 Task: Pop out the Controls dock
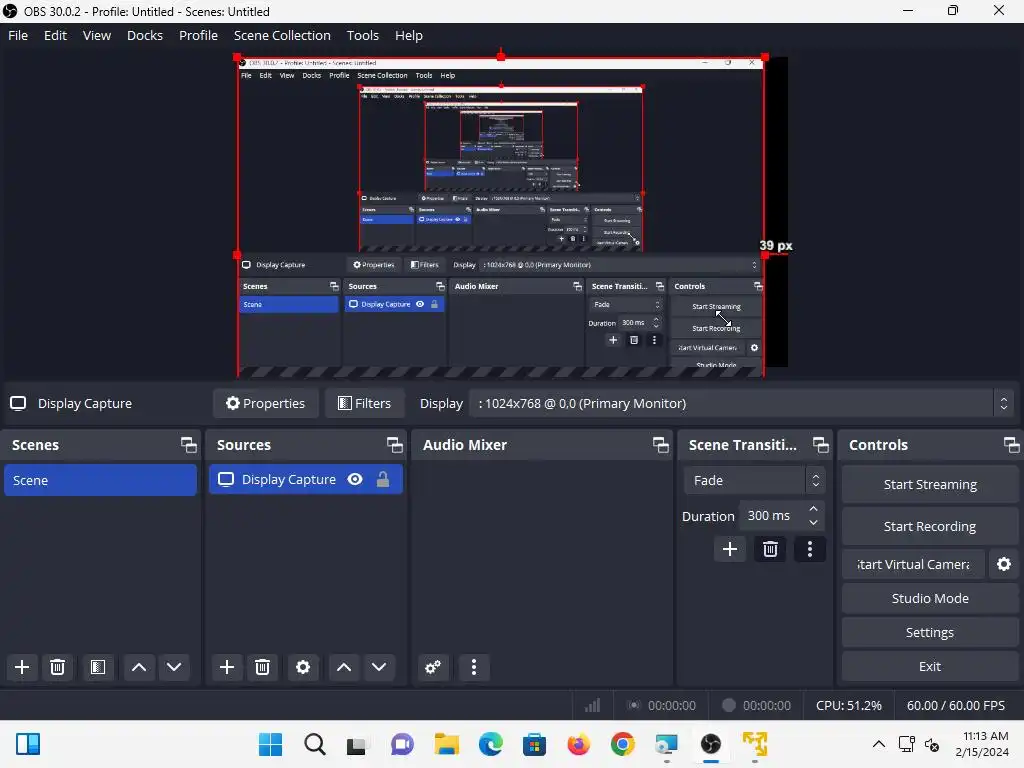point(1012,445)
